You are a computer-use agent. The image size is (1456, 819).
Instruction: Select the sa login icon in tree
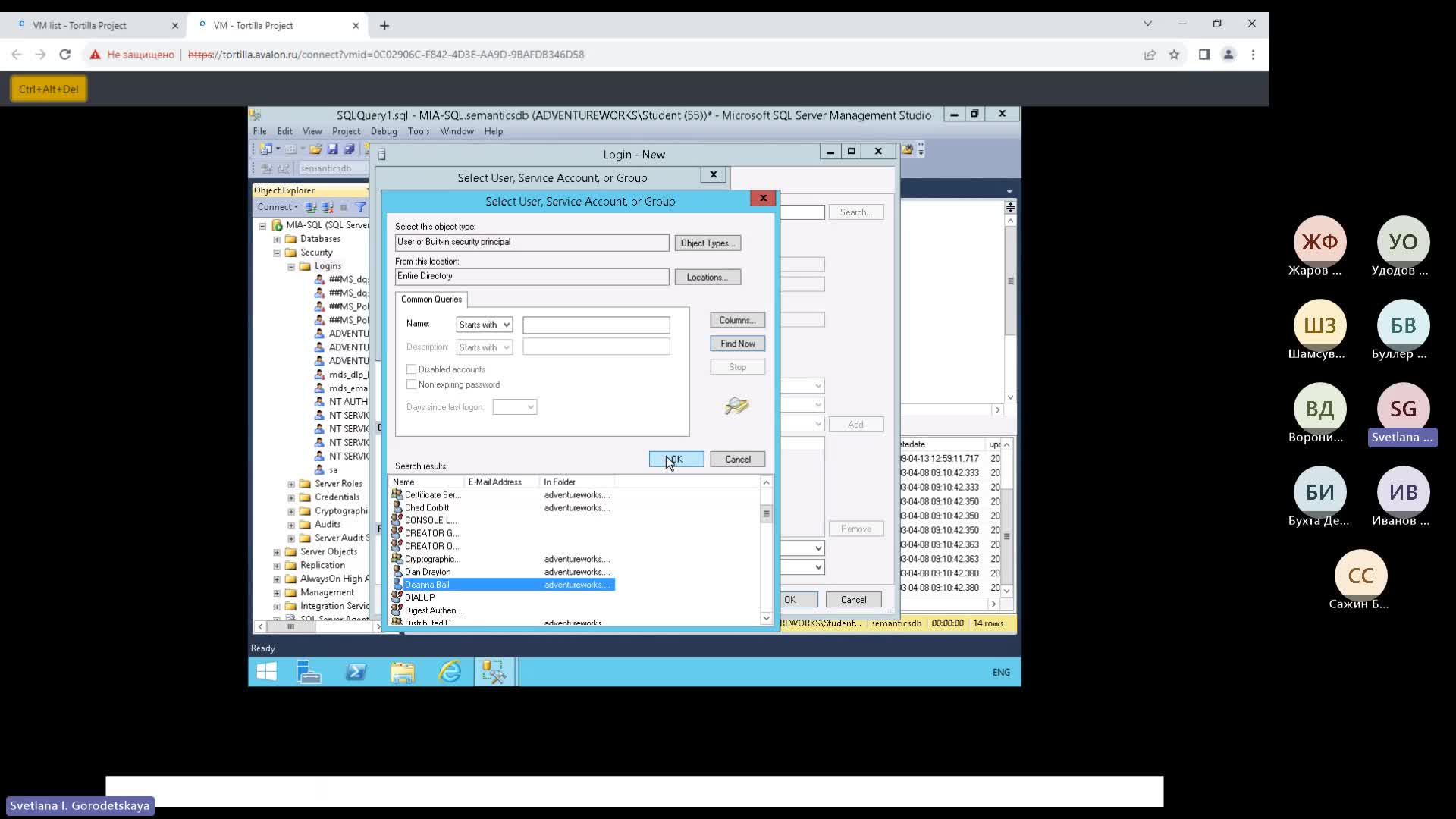point(320,470)
